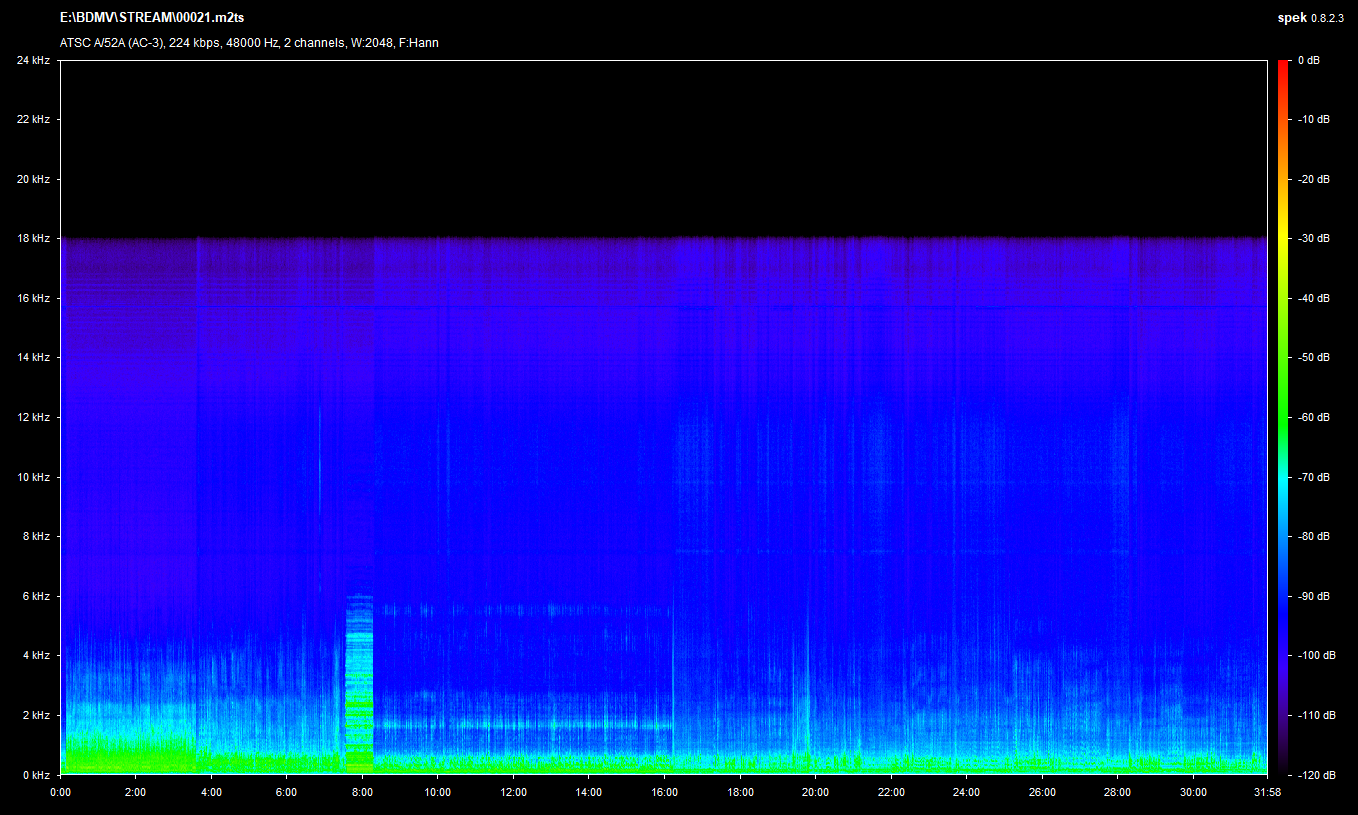
Task: Click the 8 kHz frequency axis label
Action: pos(37,536)
